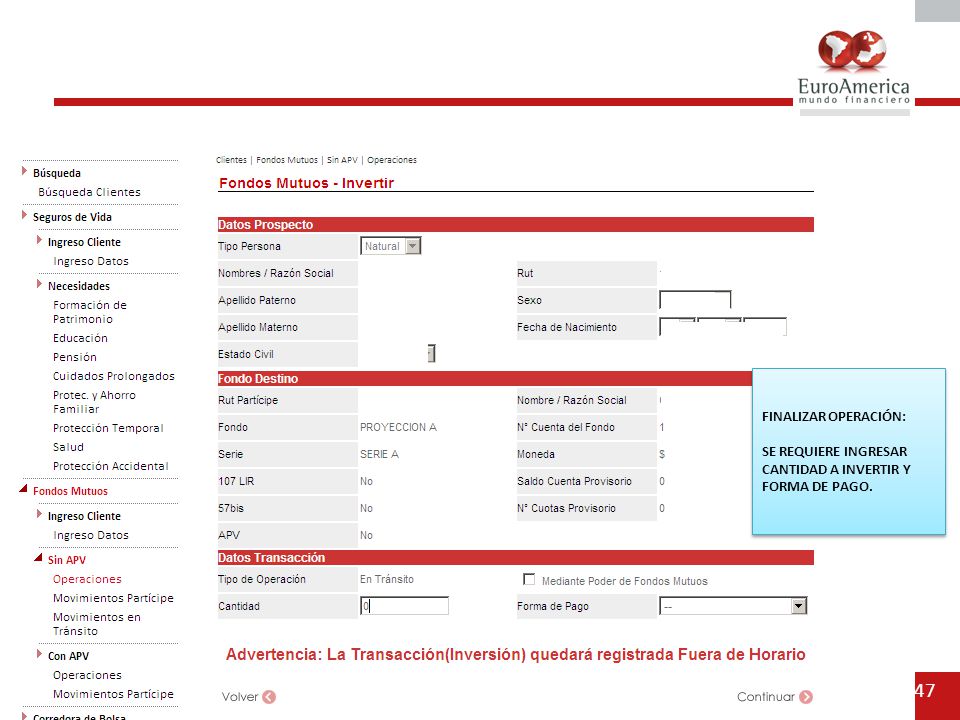Click the Fondo value PROYECCION A
Image resolution: width=960 pixels, height=720 pixels.
[x=398, y=427]
